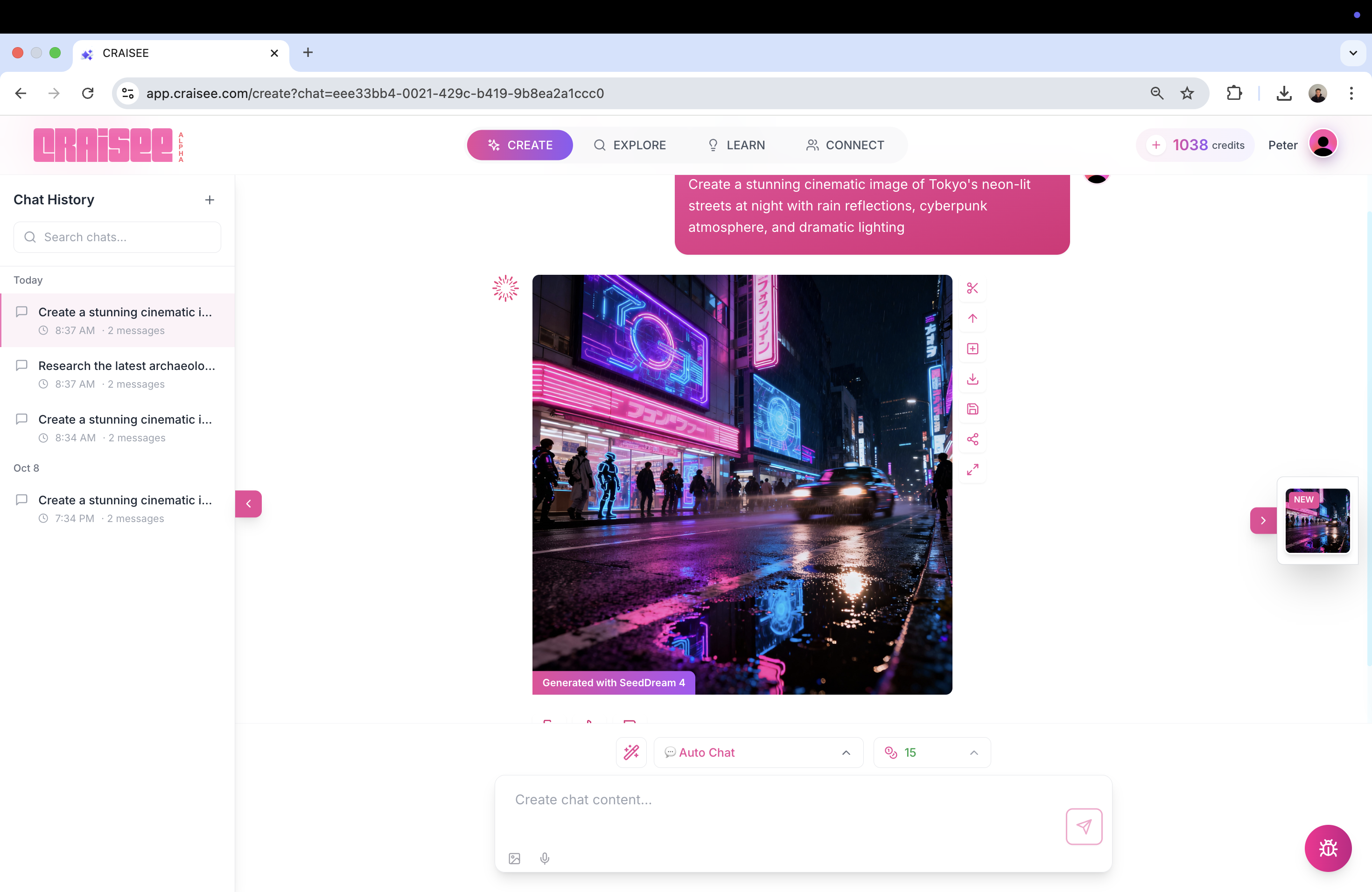Image resolution: width=1372 pixels, height=892 pixels.
Task: Open the bug report floating button
Action: point(1328,848)
